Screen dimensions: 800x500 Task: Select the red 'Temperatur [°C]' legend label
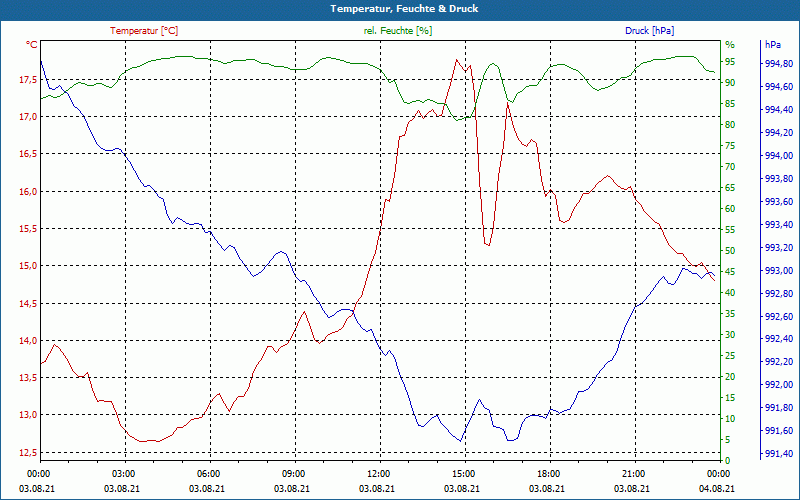[x=144, y=31]
